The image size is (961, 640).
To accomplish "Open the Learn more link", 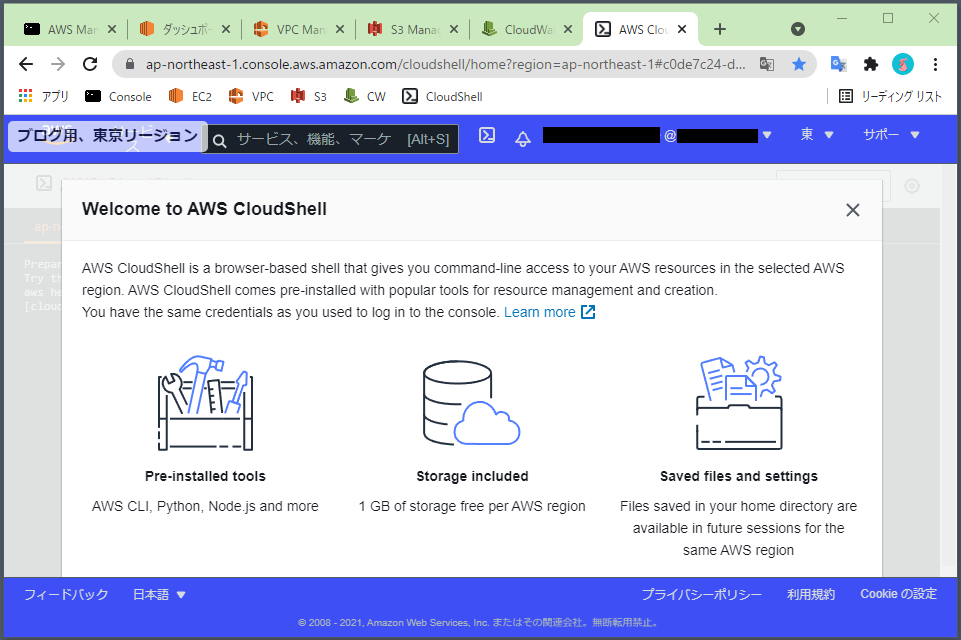I will pos(549,312).
